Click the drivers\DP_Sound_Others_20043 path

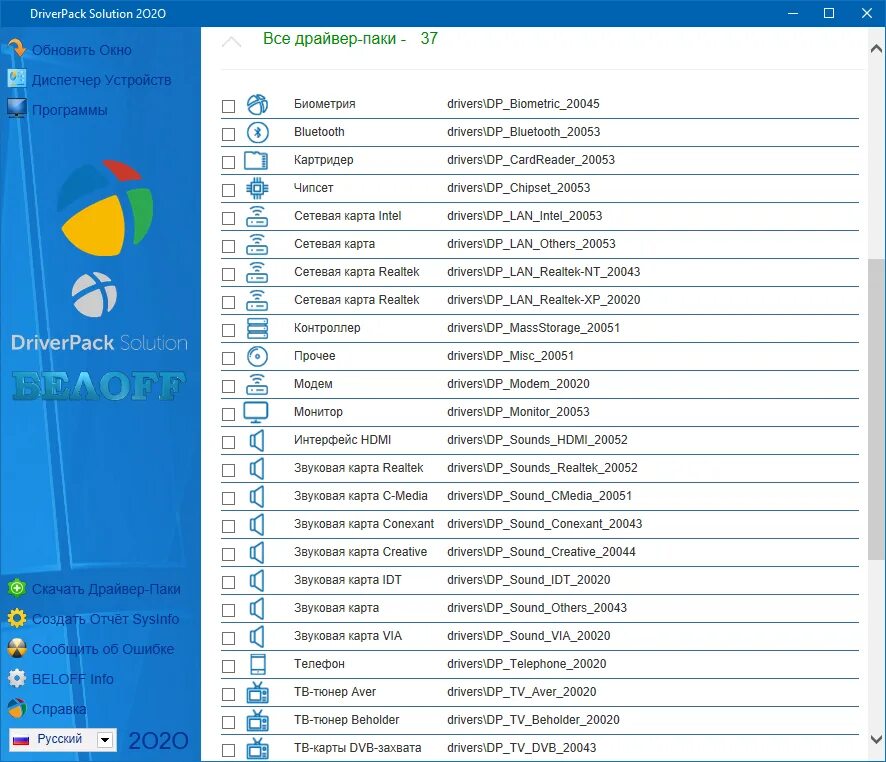click(537, 608)
